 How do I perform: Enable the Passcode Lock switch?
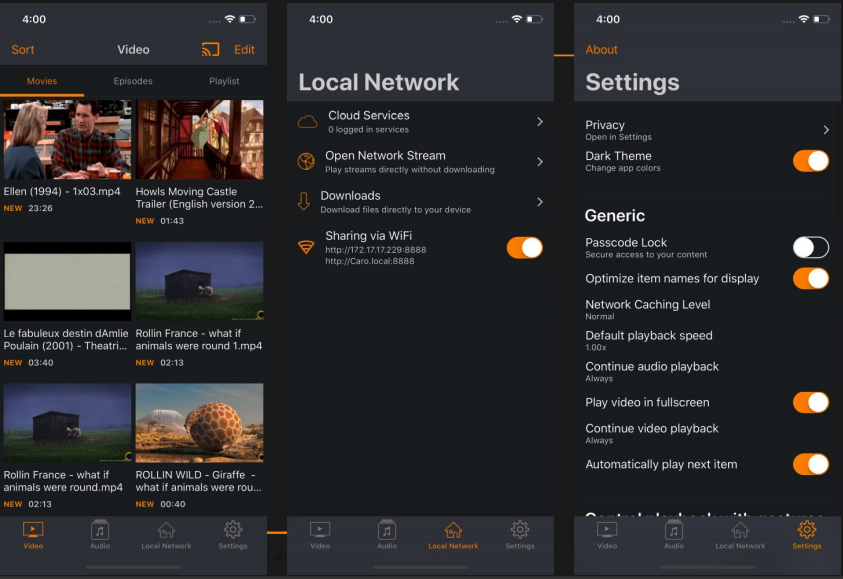click(x=811, y=247)
